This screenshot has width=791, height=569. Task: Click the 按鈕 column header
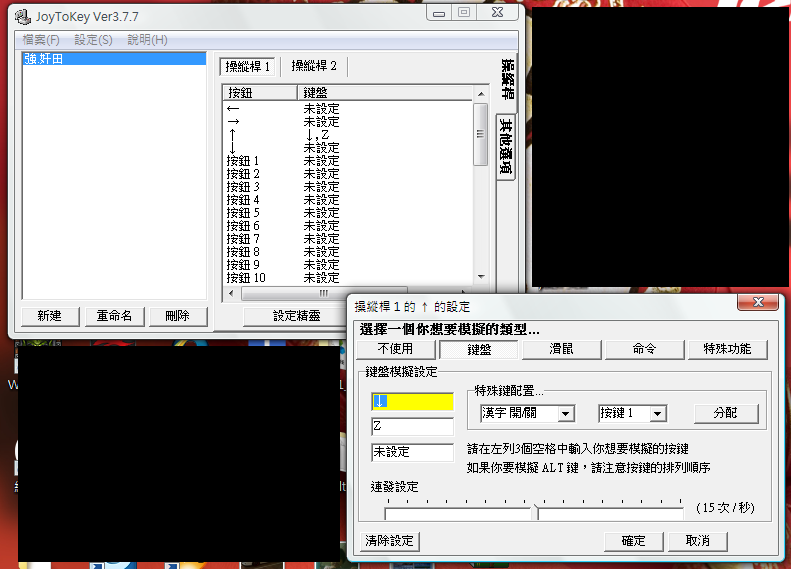(x=260, y=93)
